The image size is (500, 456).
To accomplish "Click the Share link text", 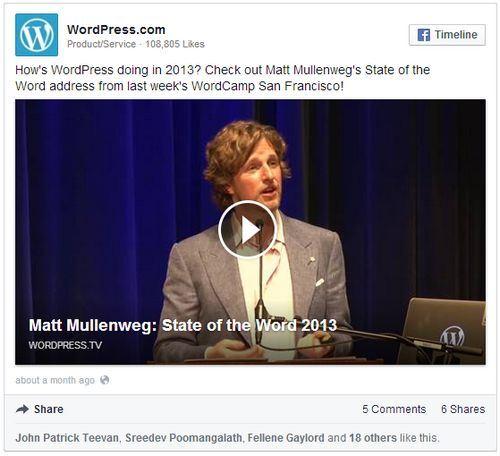I will (x=49, y=409).
